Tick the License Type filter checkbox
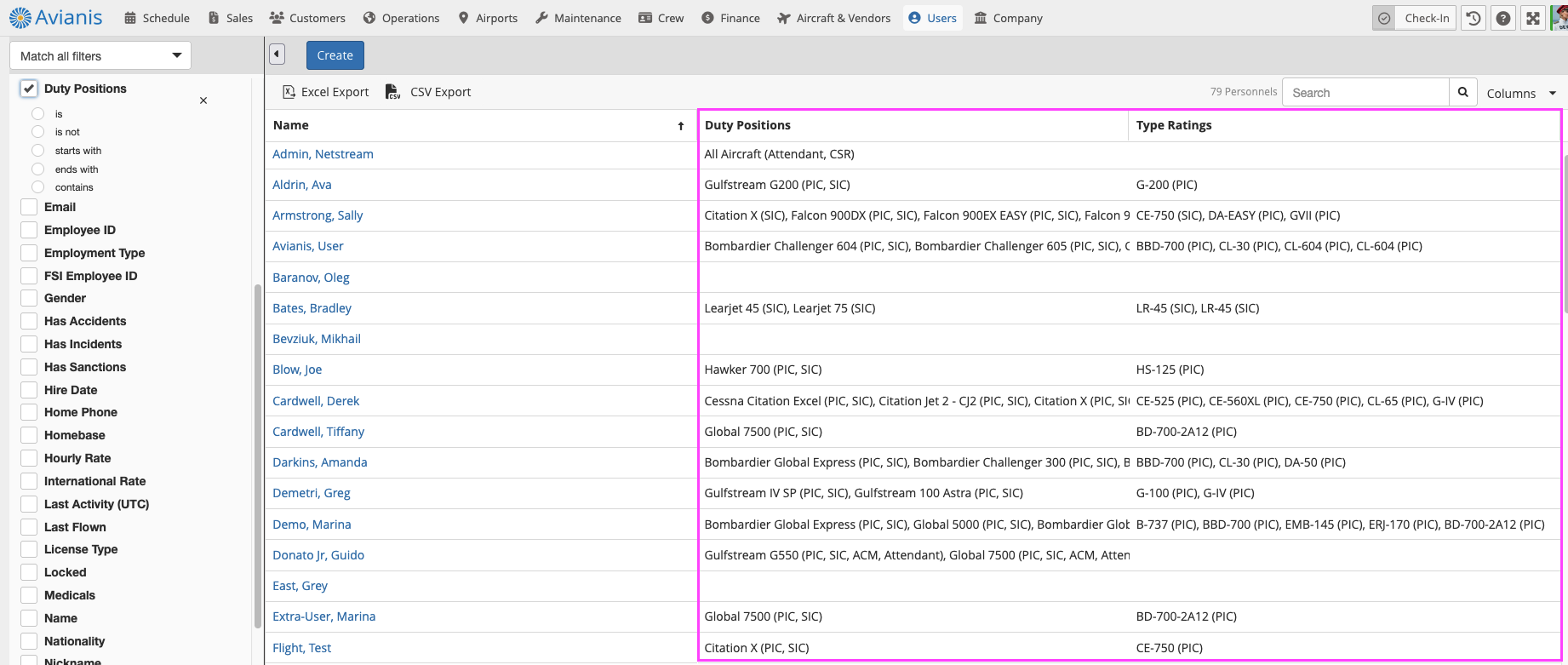The width and height of the screenshot is (1568, 665). coord(29,549)
